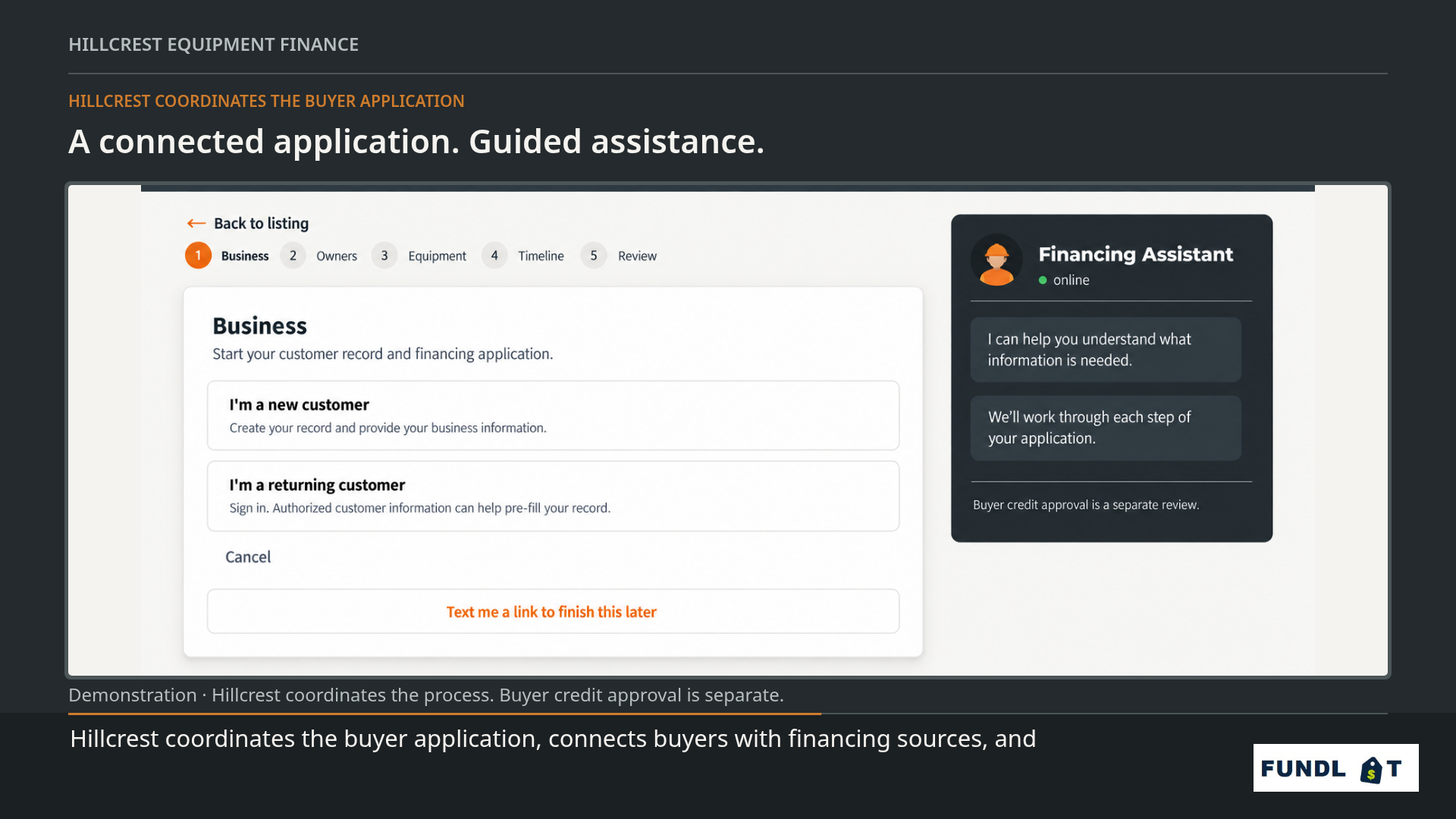
Task: Click the back arrow icon beside Back to listing
Action: (196, 223)
